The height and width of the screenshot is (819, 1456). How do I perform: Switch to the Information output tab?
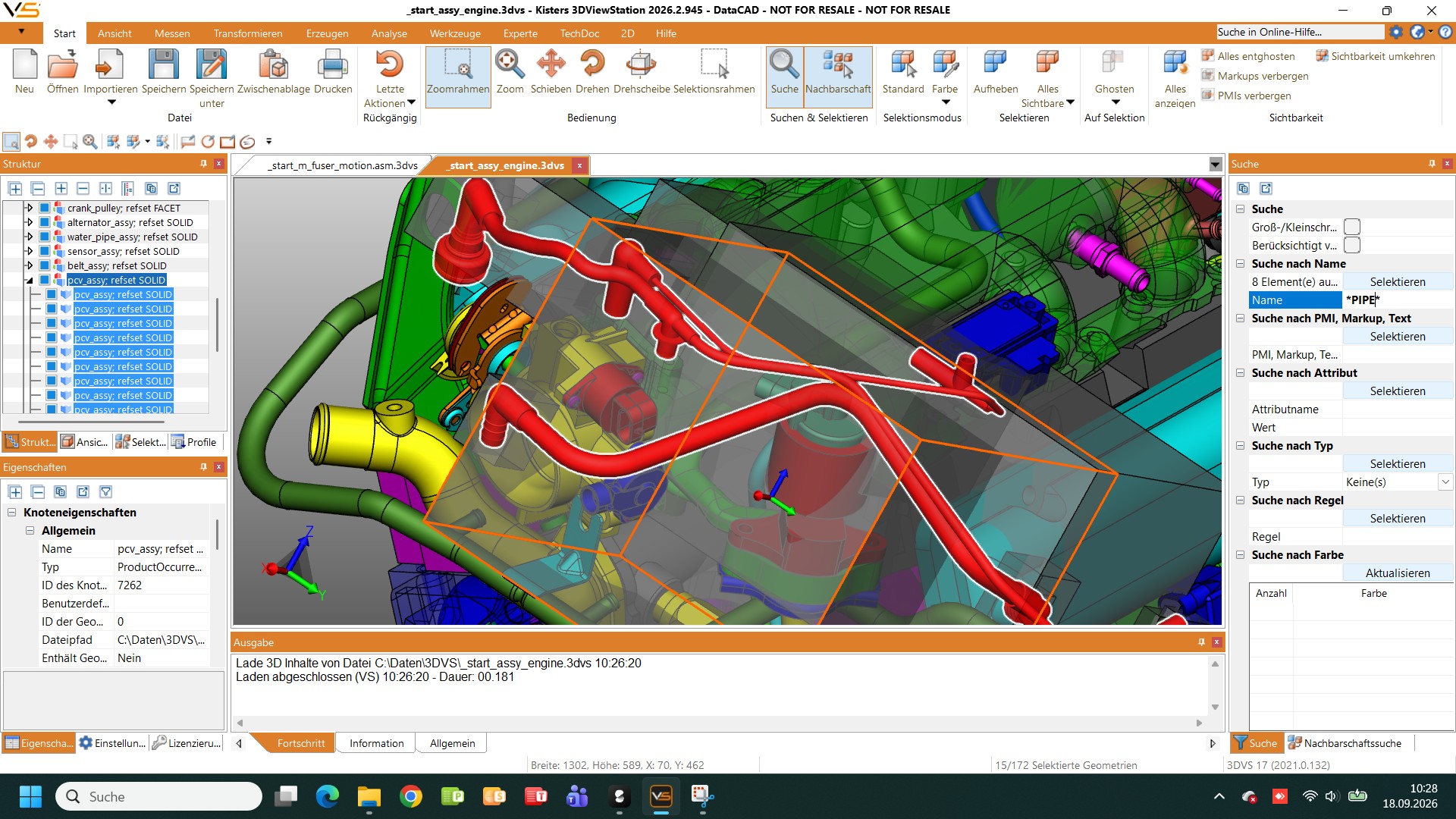pos(376,743)
